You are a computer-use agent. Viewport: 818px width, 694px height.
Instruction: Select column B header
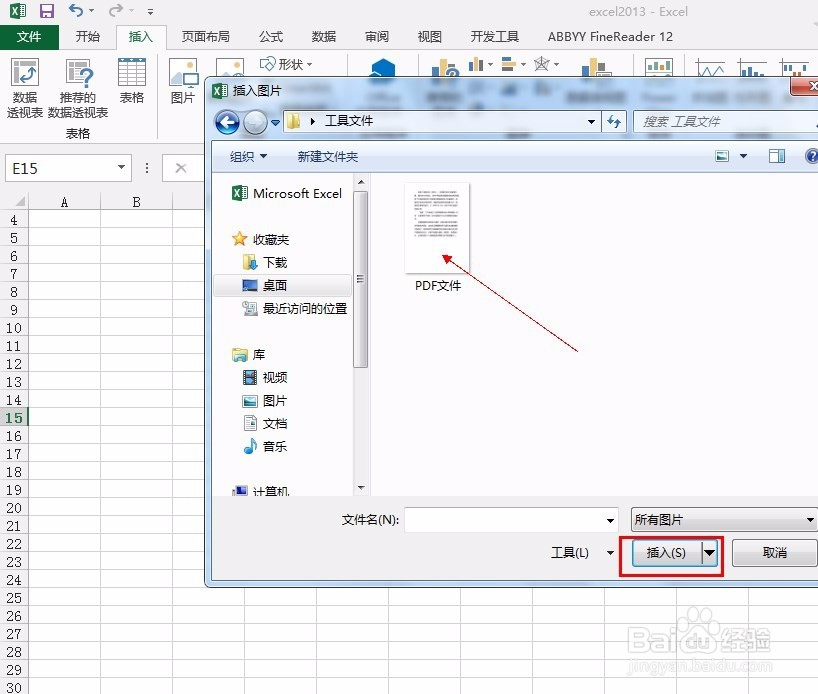coord(136,202)
